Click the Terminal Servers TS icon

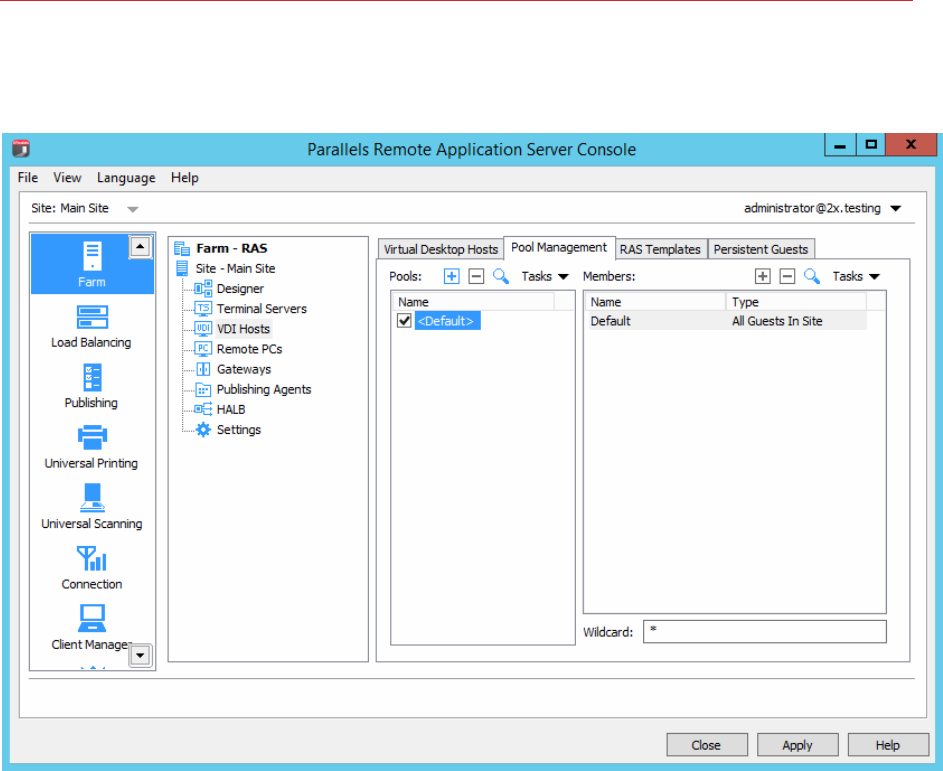tap(203, 309)
